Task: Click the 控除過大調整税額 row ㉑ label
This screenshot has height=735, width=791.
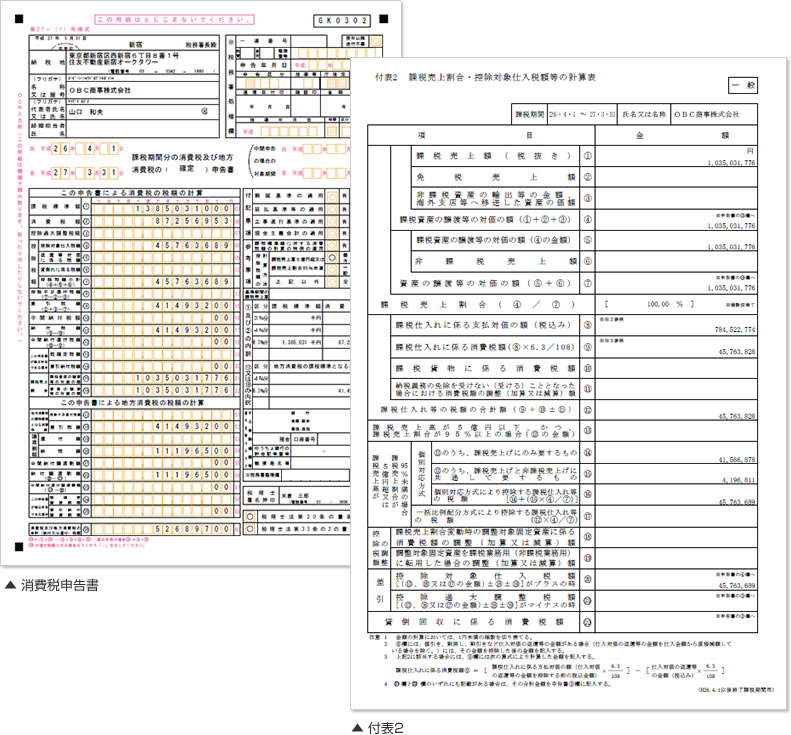Action: (485, 600)
